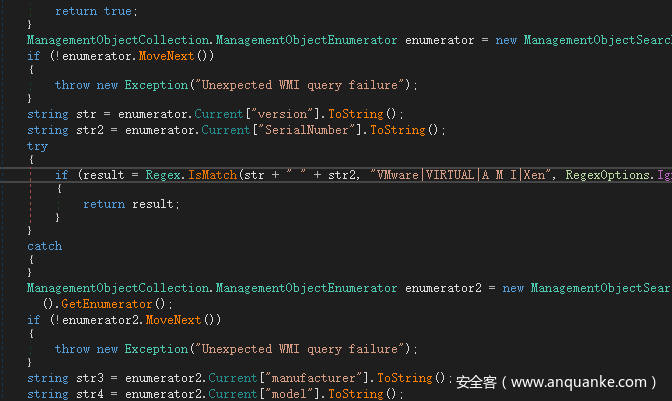Click the ManagementObjectSearcher type in the first declaration

[x=598, y=40]
